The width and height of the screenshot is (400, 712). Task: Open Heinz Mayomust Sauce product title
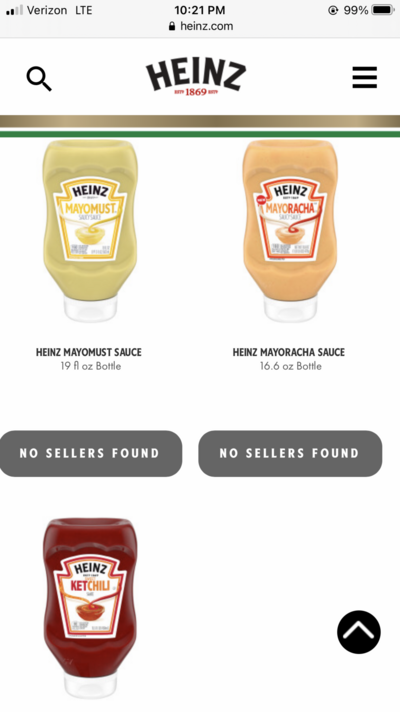tap(89, 352)
